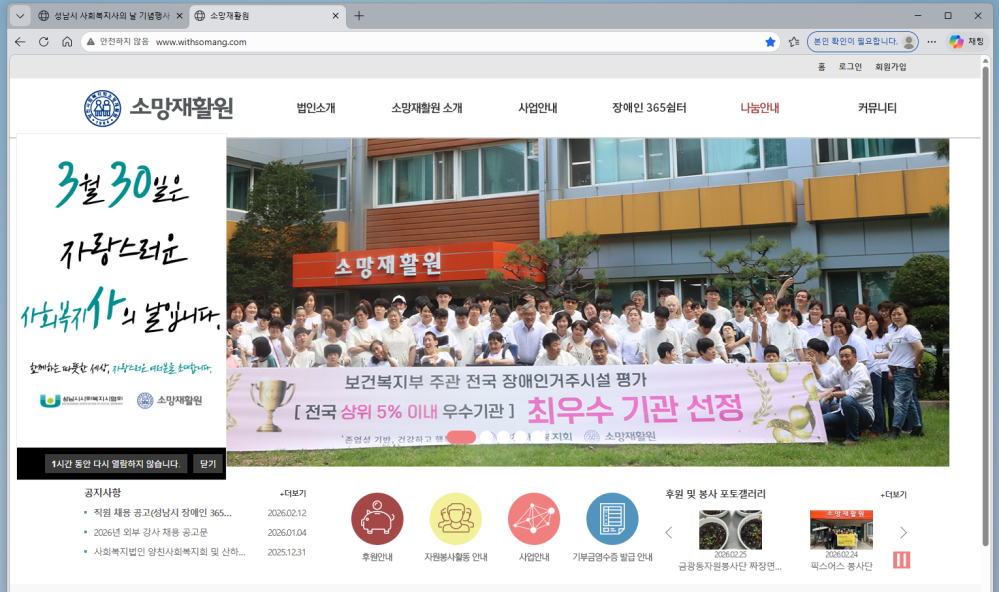
Task: Open browser settings and more (three dots)
Action: (x=931, y=41)
